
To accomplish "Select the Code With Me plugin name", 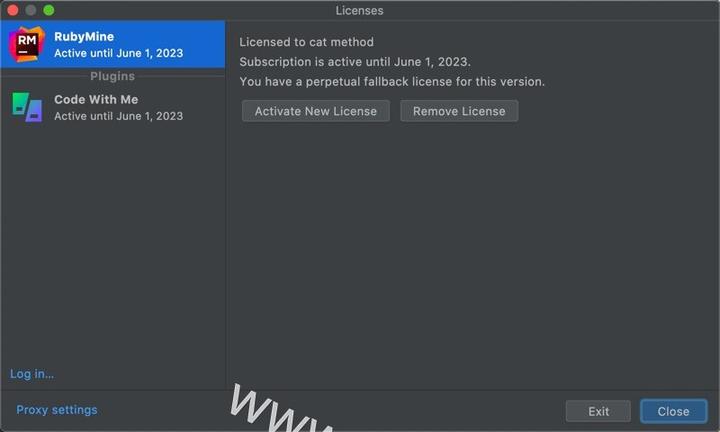I will point(96,99).
